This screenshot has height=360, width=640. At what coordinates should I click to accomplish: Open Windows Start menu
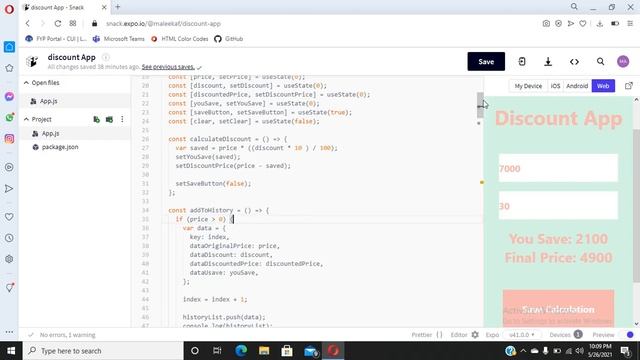tap(11, 351)
